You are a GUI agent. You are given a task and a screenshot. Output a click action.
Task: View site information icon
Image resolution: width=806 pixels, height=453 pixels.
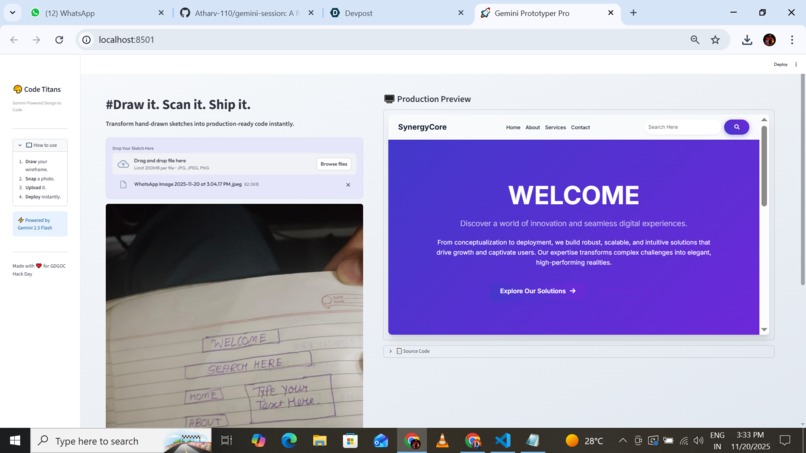(87, 40)
